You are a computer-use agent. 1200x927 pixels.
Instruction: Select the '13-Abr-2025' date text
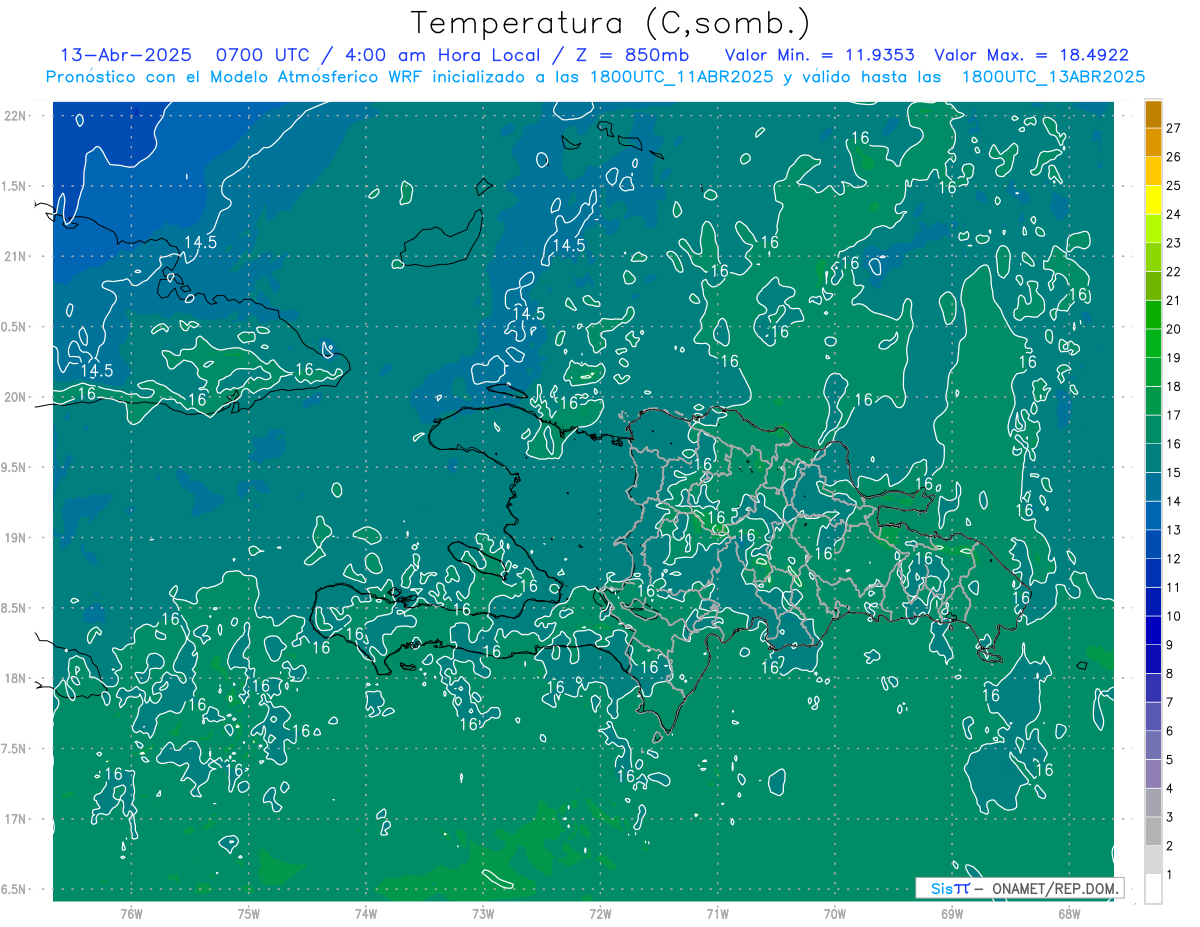[x=126, y=55]
